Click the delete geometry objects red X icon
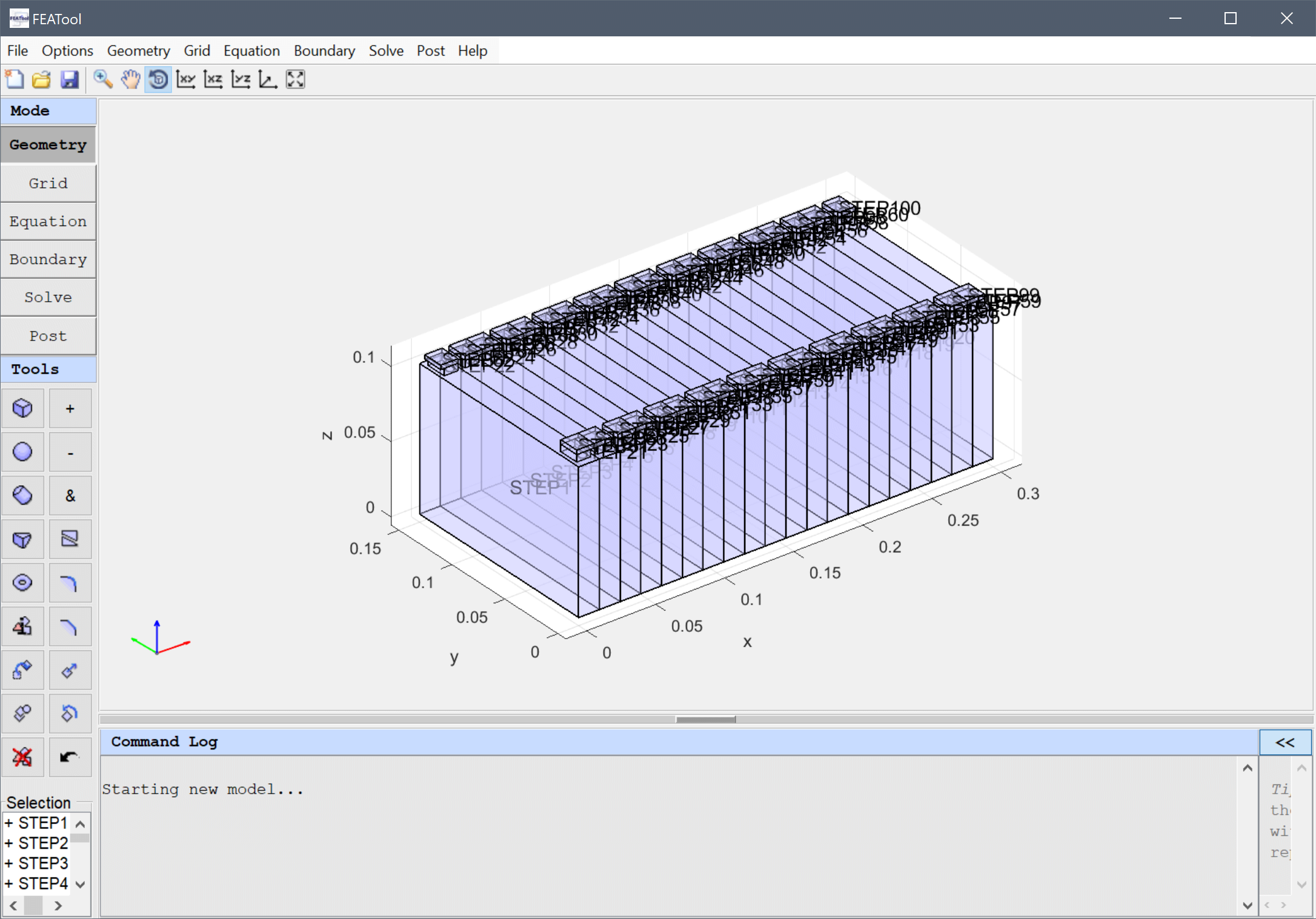 pos(22,757)
